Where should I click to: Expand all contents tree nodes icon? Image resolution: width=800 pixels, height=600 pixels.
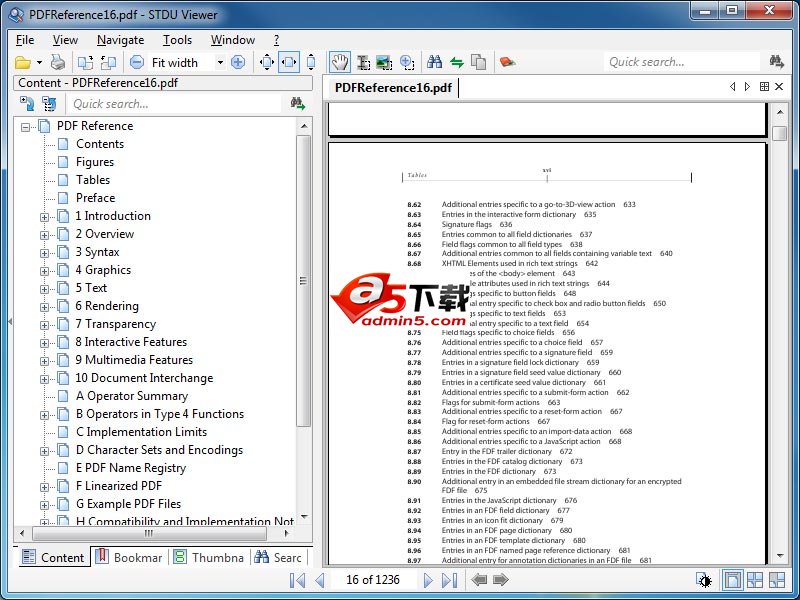[27, 104]
